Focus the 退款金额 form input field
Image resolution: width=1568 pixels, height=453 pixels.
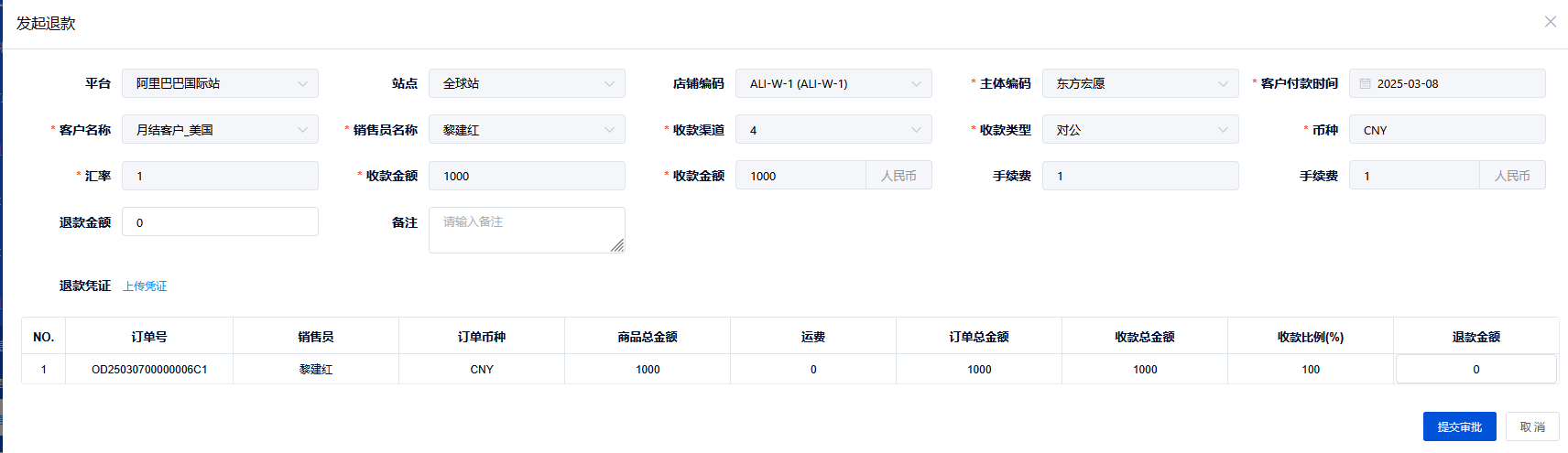pyautogui.click(x=220, y=222)
